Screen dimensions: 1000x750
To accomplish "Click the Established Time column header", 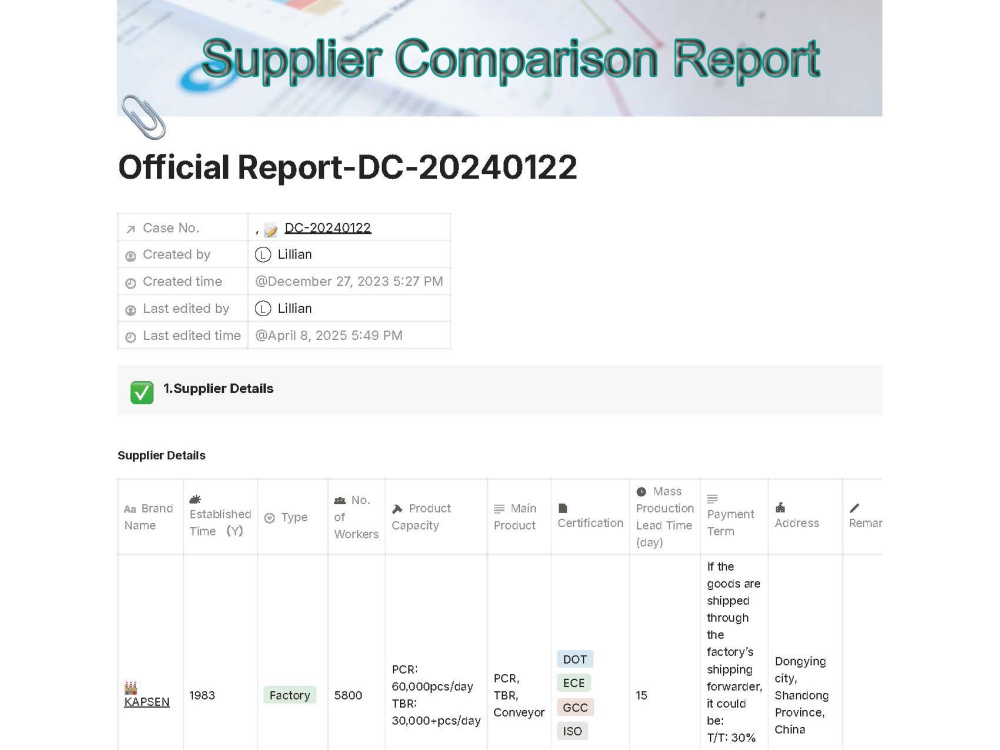I will [221, 517].
